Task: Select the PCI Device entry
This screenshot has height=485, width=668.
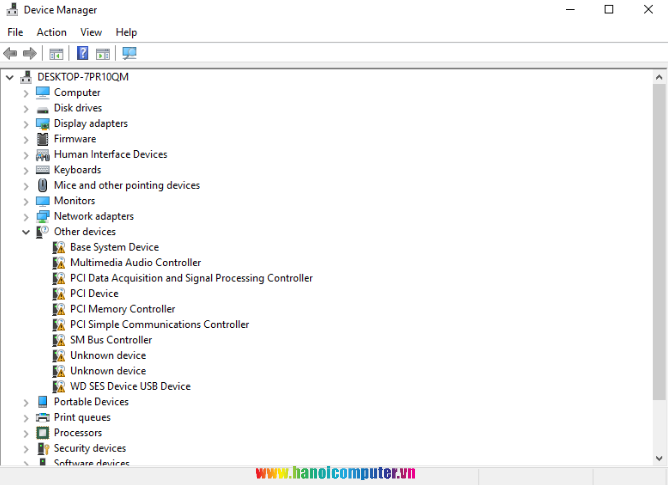Action: point(94,294)
